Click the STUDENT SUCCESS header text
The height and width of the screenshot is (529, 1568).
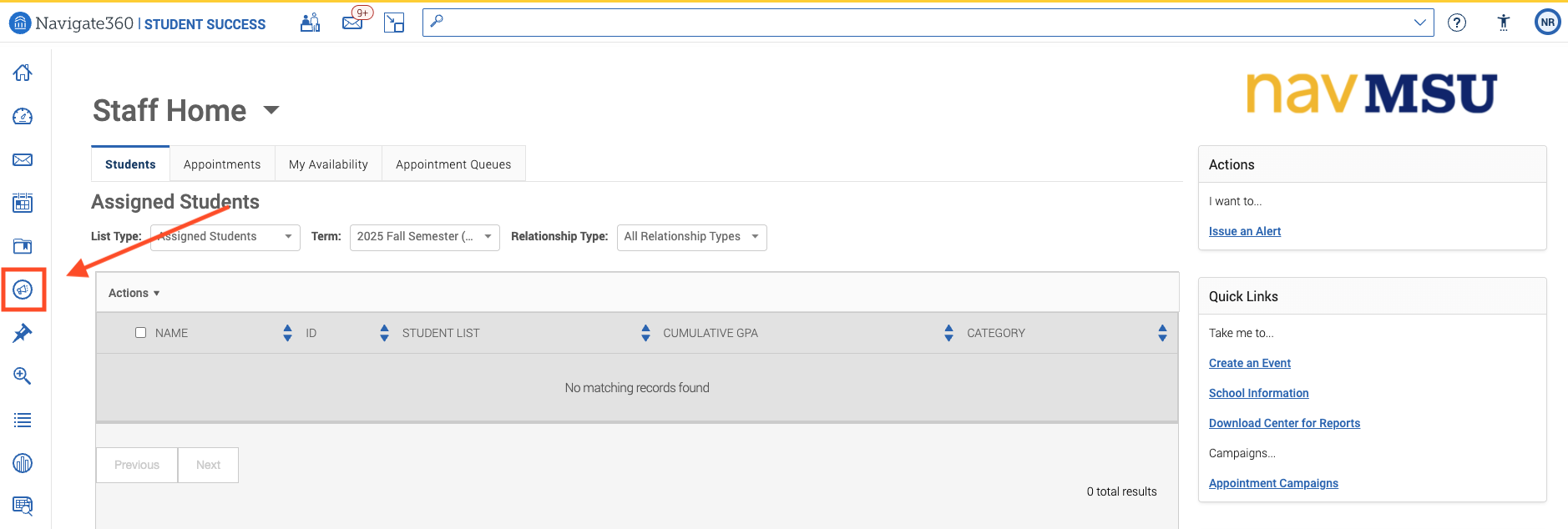(205, 24)
